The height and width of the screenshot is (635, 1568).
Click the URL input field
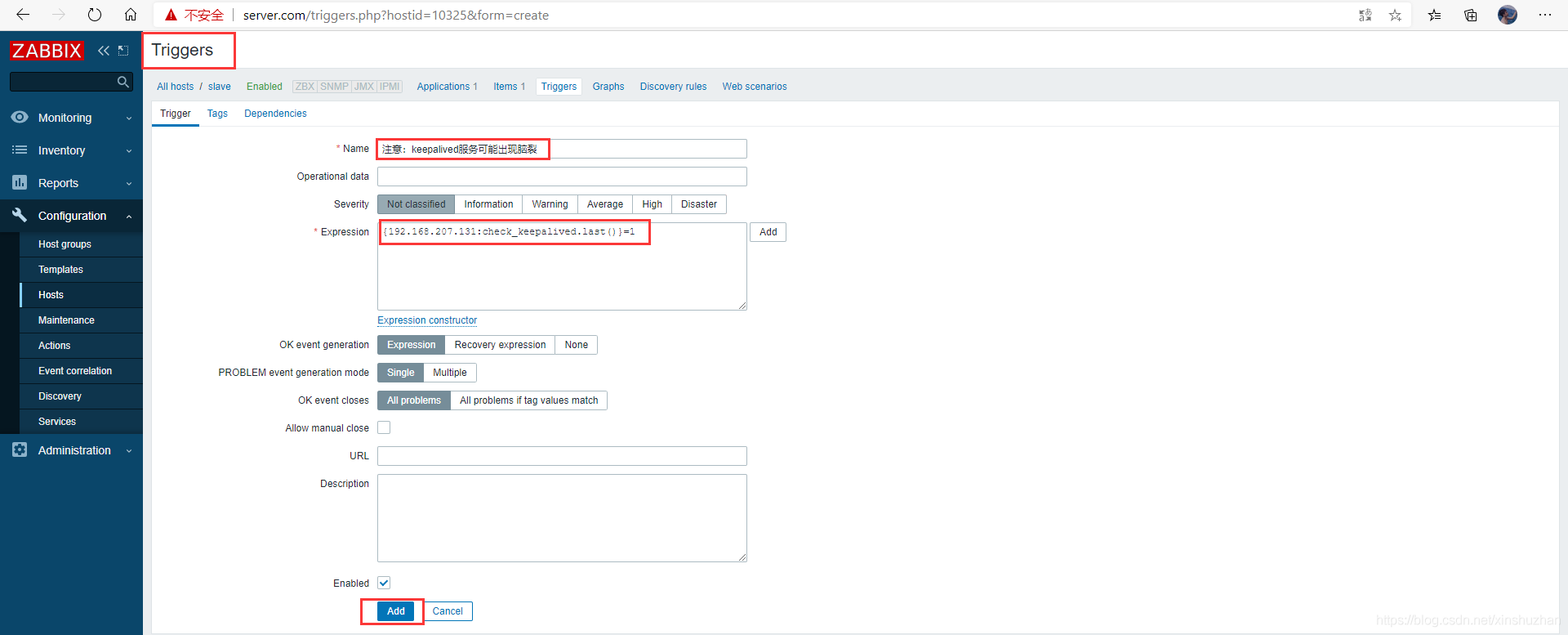tap(562, 456)
